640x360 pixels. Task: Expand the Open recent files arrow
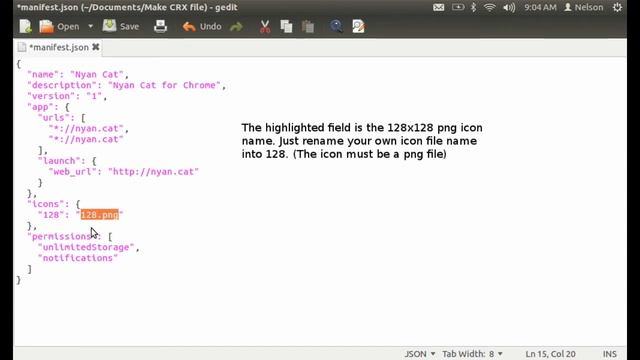coord(90,27)
